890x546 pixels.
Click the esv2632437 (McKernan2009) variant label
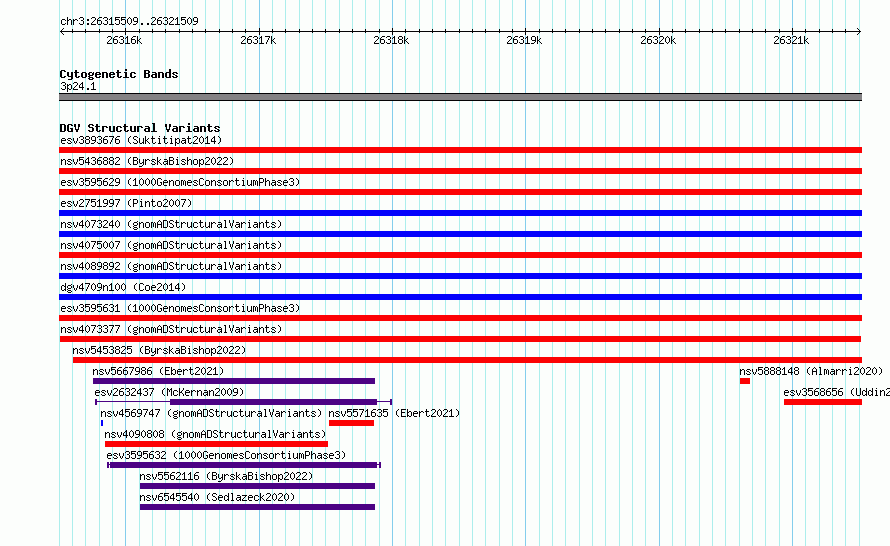(x=169, y=392)
